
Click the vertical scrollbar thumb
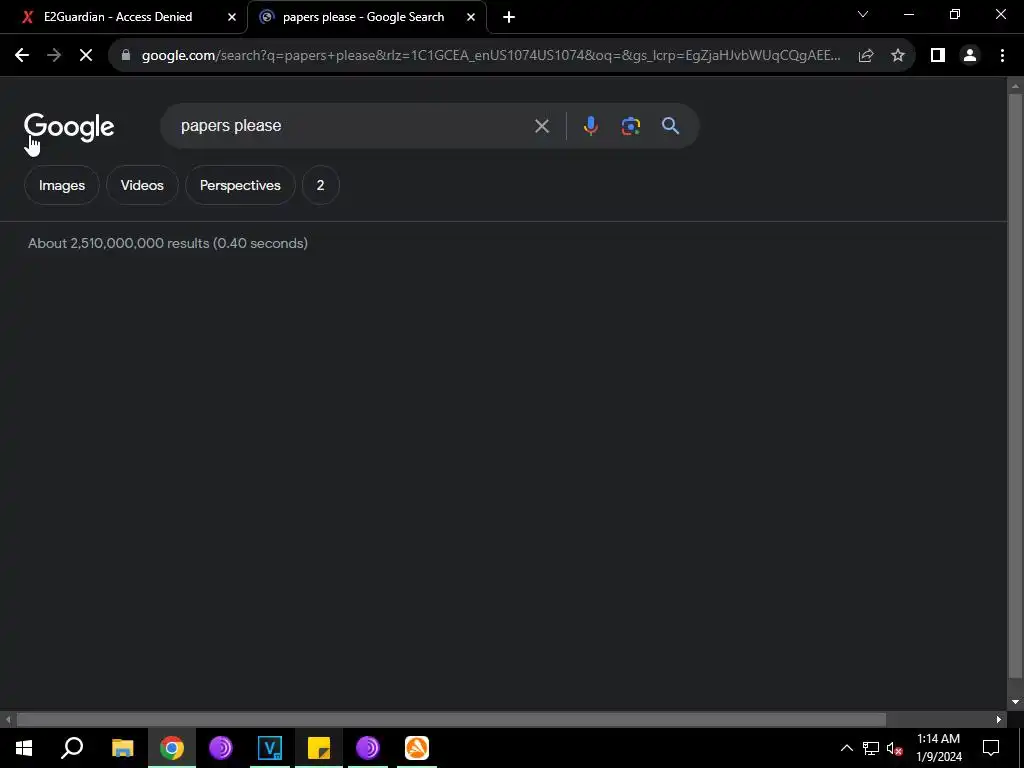click(1015, 387)
